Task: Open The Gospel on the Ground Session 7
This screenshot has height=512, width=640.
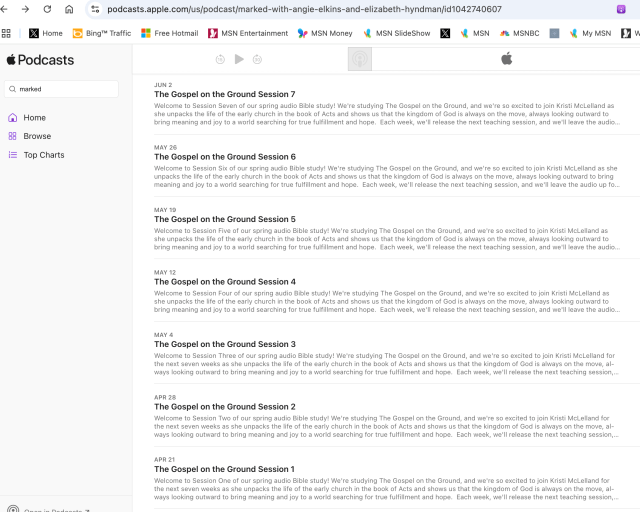Action: click(x=224, y=94)
